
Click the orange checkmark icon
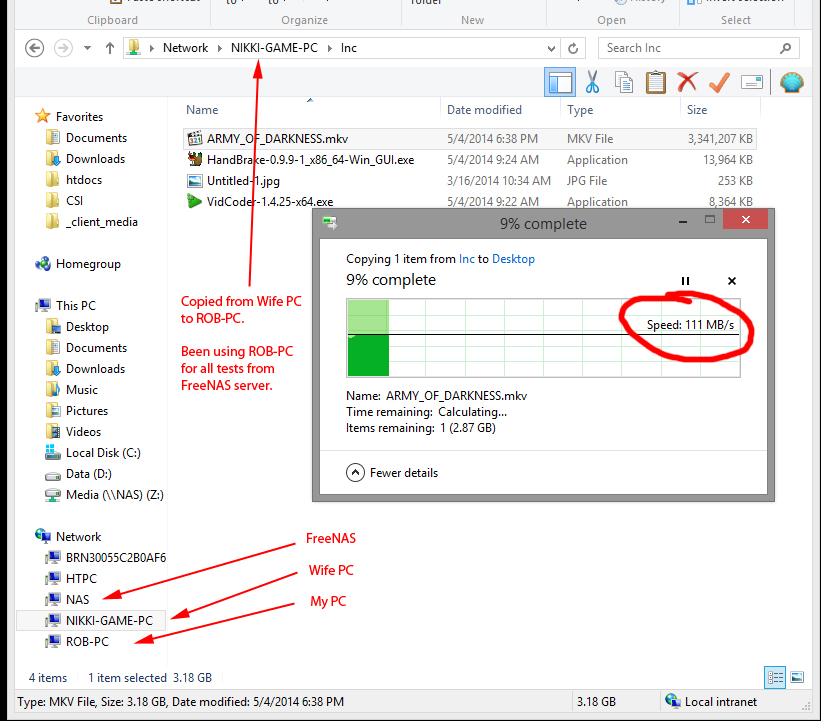[719, 82]
